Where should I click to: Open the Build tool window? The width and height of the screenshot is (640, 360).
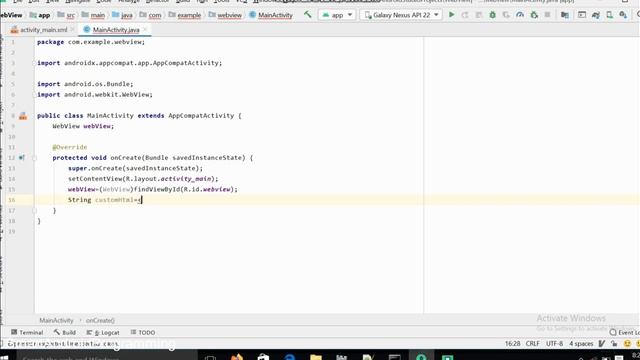64,332
